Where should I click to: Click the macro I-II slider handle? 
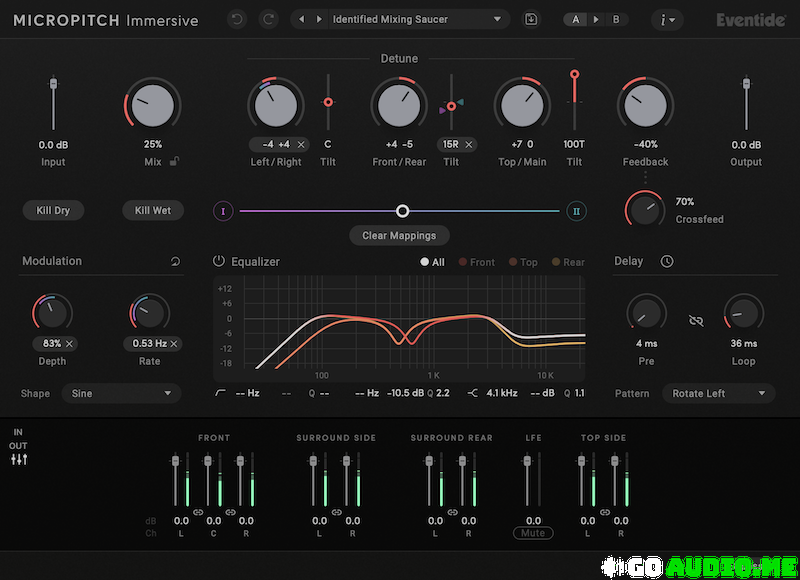[402, 211]
